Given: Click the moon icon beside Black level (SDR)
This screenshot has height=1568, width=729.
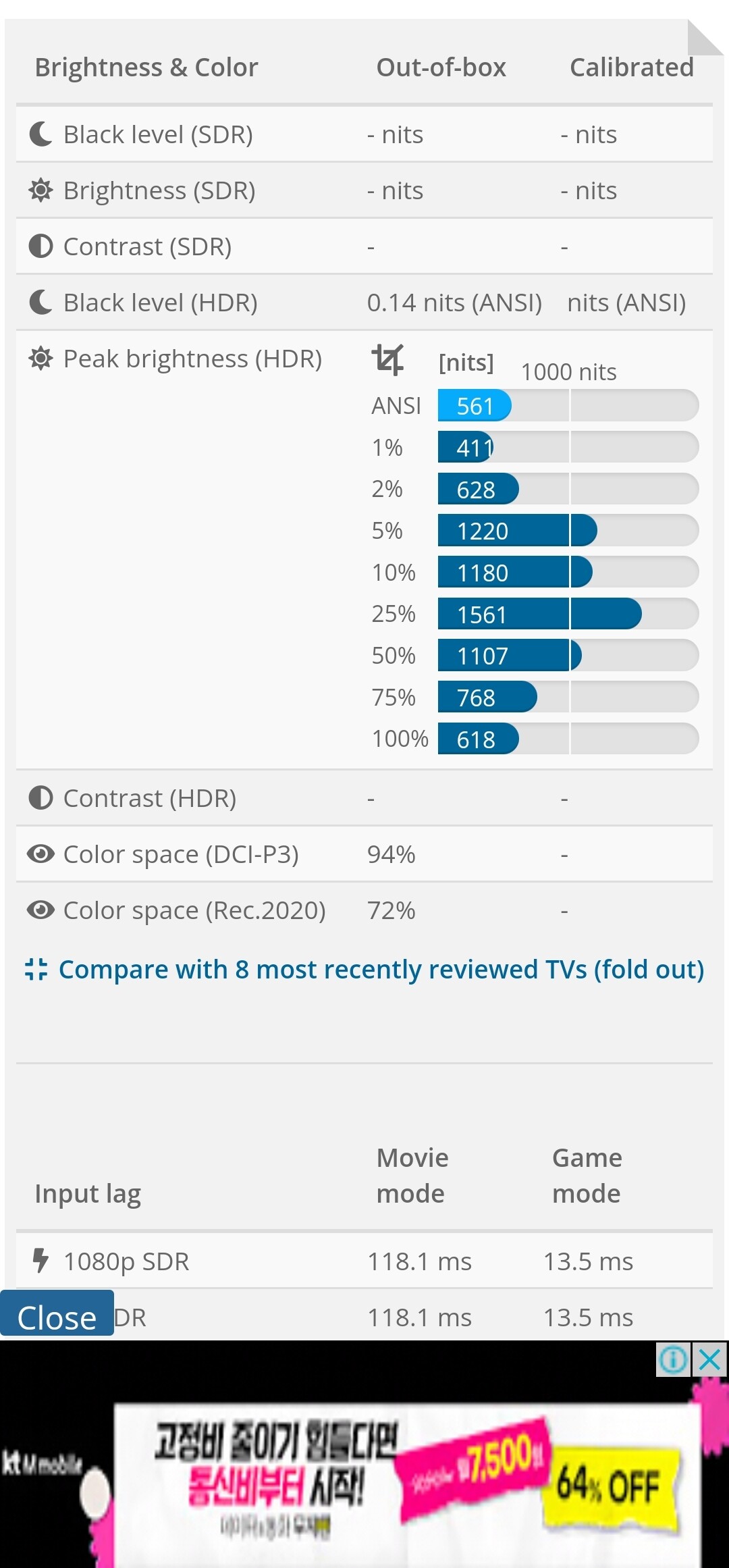Looking at the screenshot, I should point(41,134).
